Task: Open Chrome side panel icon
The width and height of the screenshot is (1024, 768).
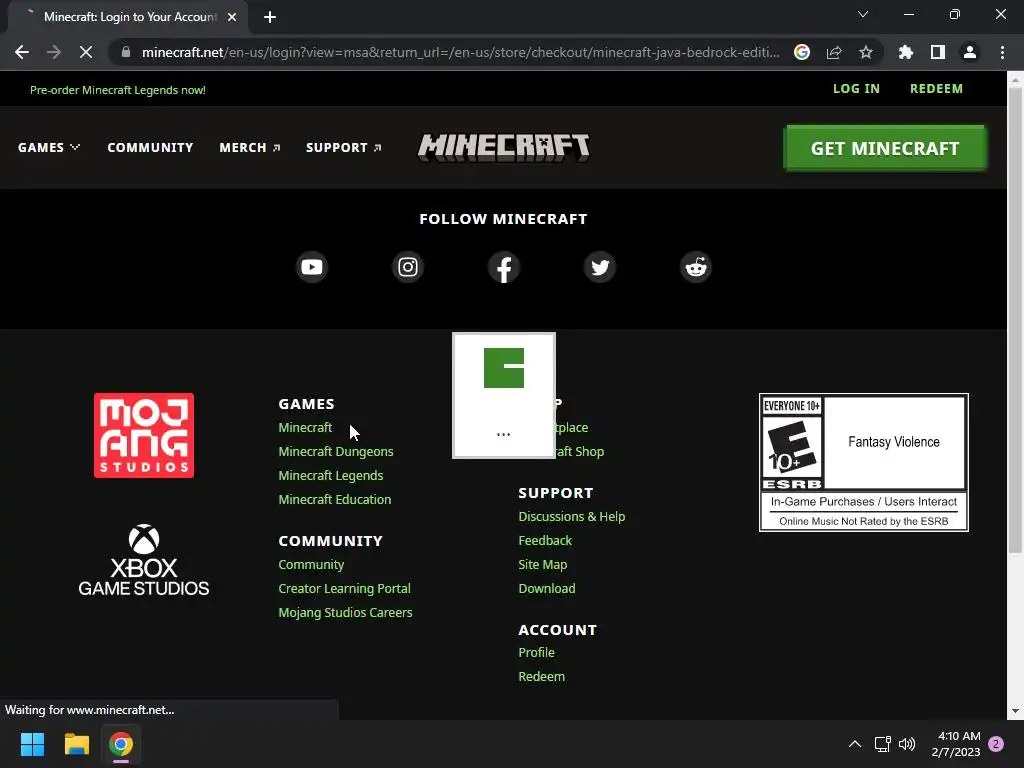Action: point(938,52)
